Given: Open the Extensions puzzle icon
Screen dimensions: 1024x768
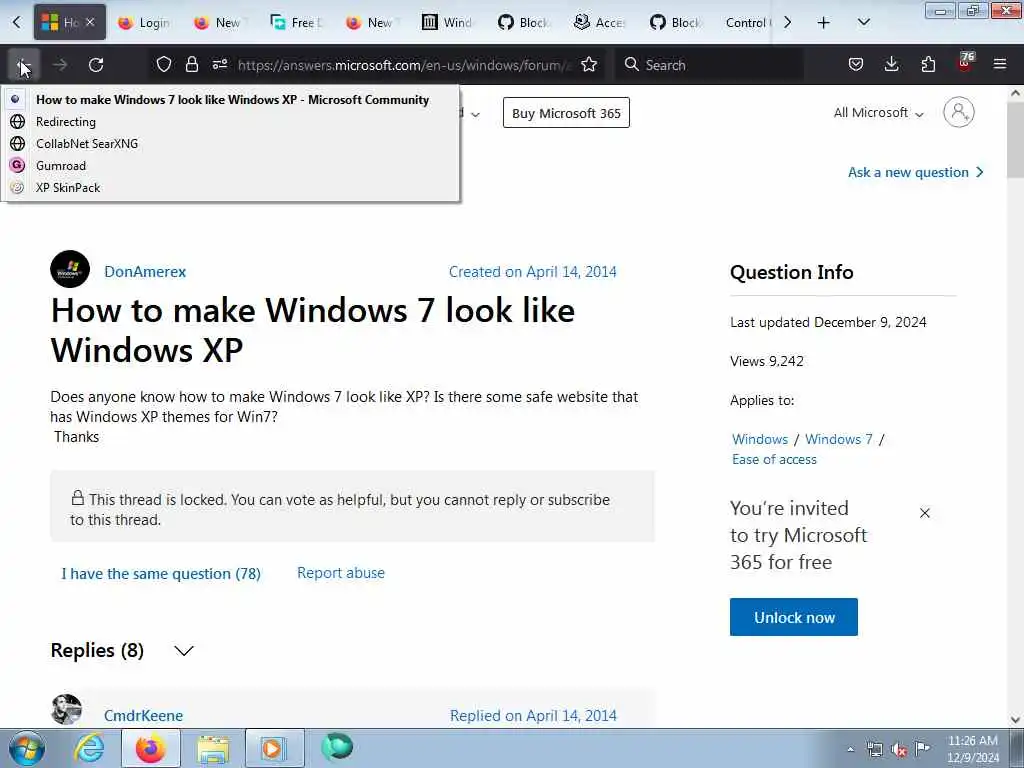Looking at the screenshot, I should [x=928, y=65].
